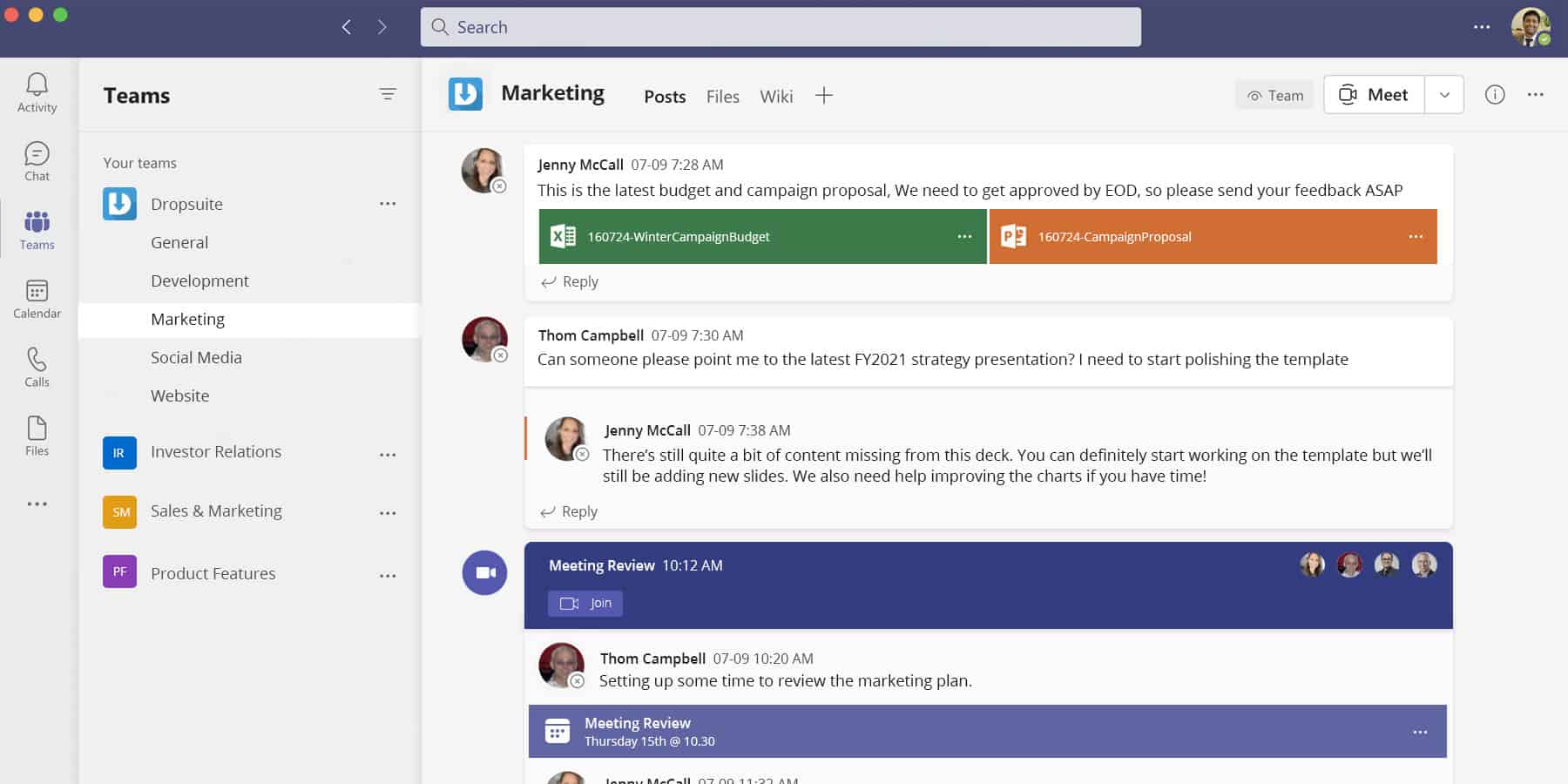Expand the Meet button dropdown arrow

[x=1444, y=95]
